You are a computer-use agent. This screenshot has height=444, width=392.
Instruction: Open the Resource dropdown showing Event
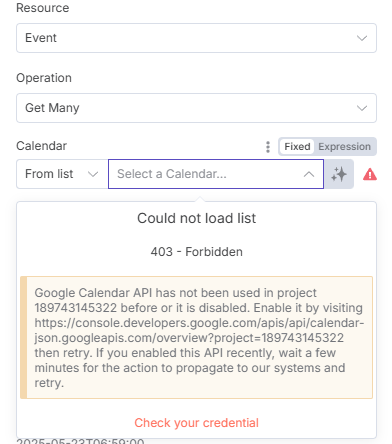point(196,38)
